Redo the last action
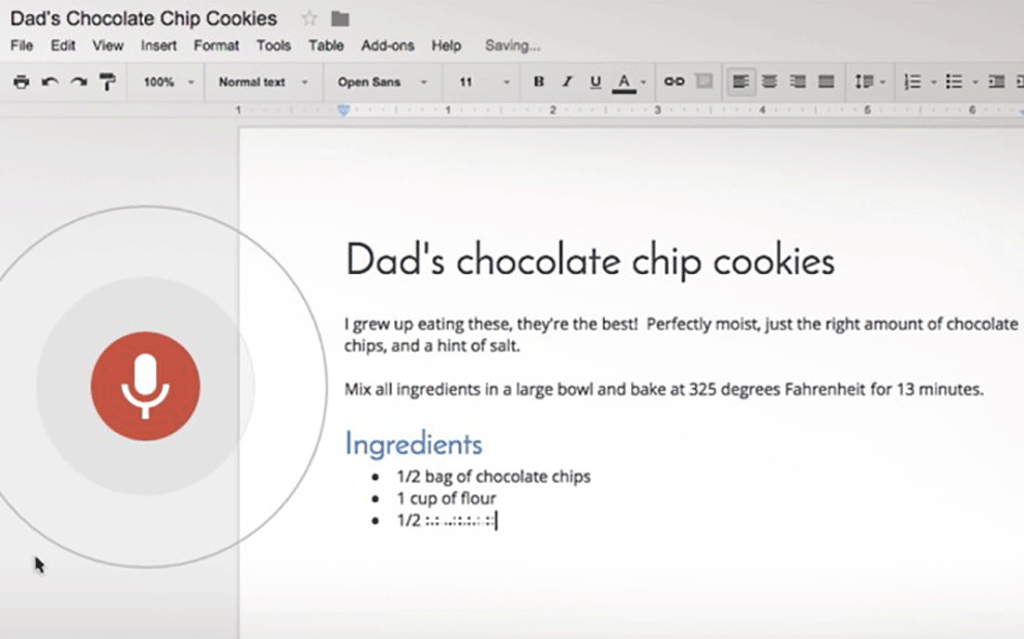Viewport: 1024px width, 639px height. (x=79, y=82)
